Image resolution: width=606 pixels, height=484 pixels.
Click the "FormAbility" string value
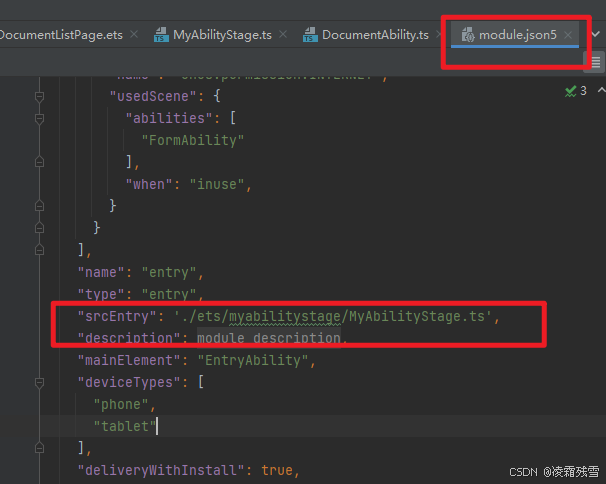[193, 140]
